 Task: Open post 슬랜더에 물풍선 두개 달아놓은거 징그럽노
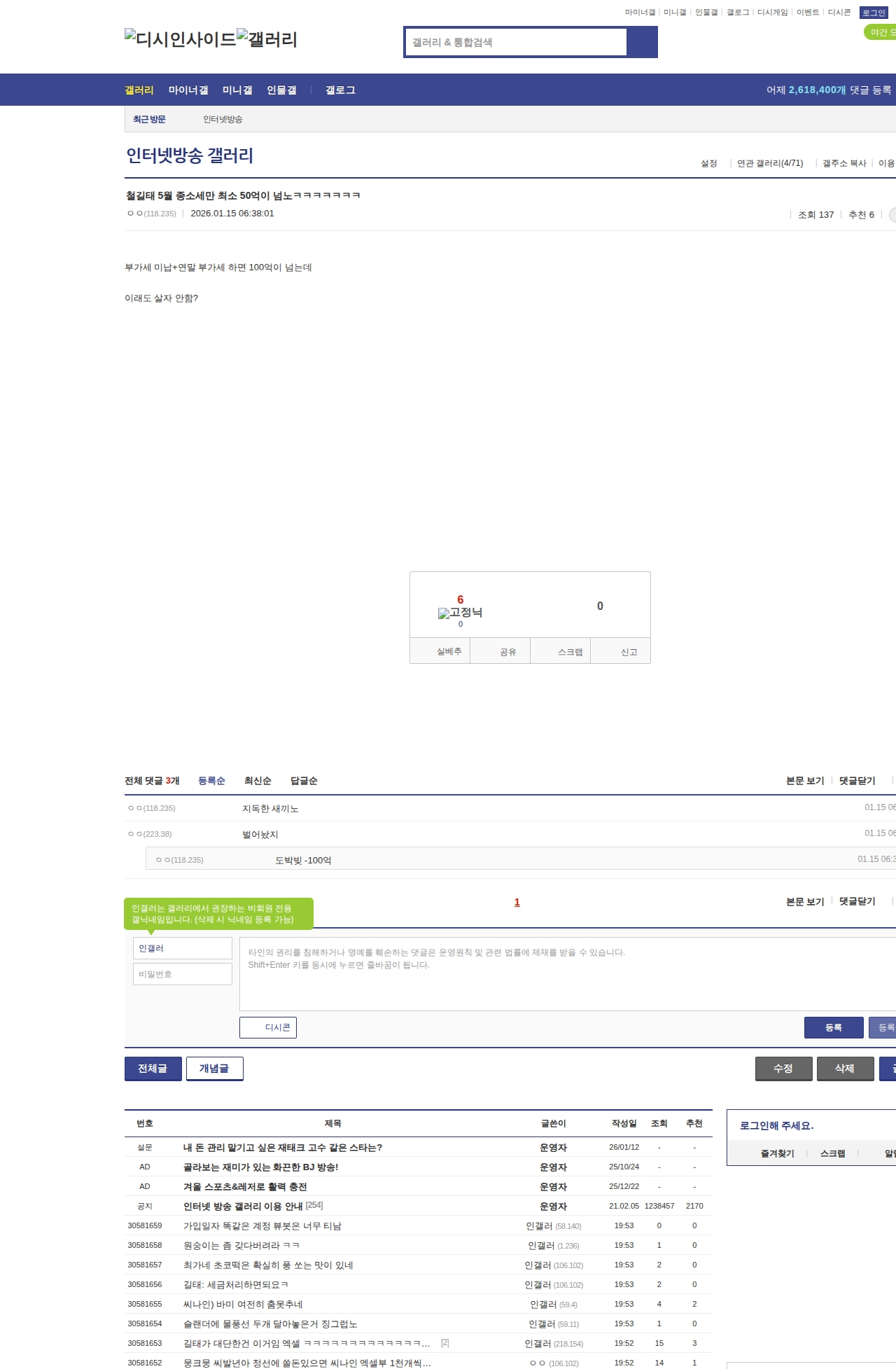click(x=270, y=1324)
